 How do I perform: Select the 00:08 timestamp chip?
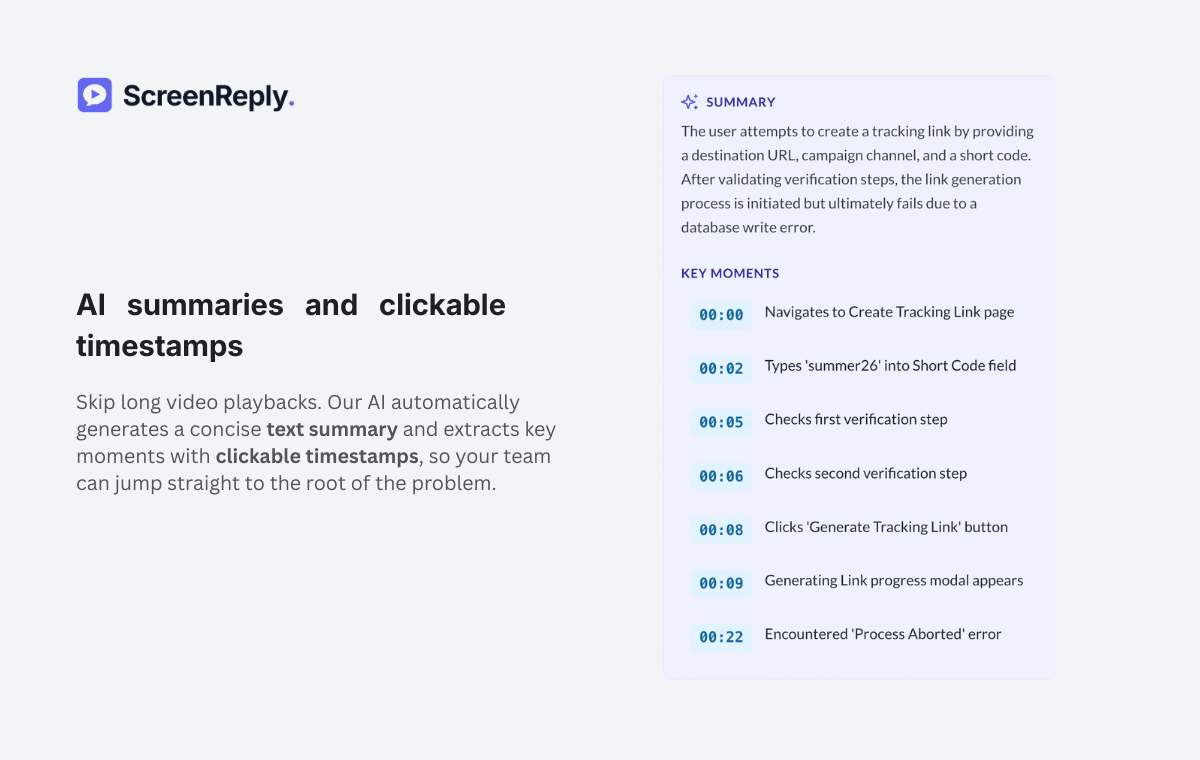coord(721,530)
